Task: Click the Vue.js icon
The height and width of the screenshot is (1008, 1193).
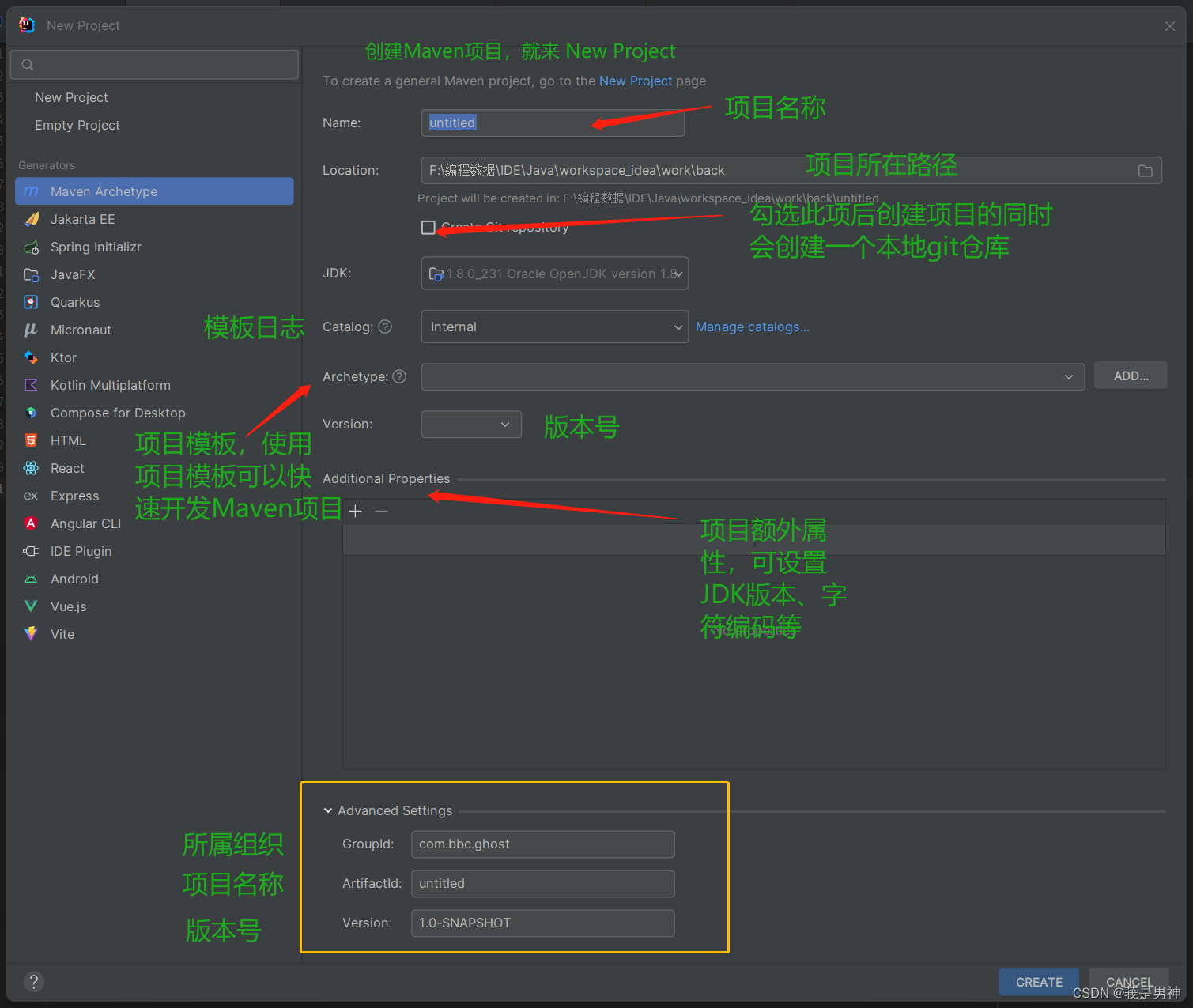Action: [32, 606]
